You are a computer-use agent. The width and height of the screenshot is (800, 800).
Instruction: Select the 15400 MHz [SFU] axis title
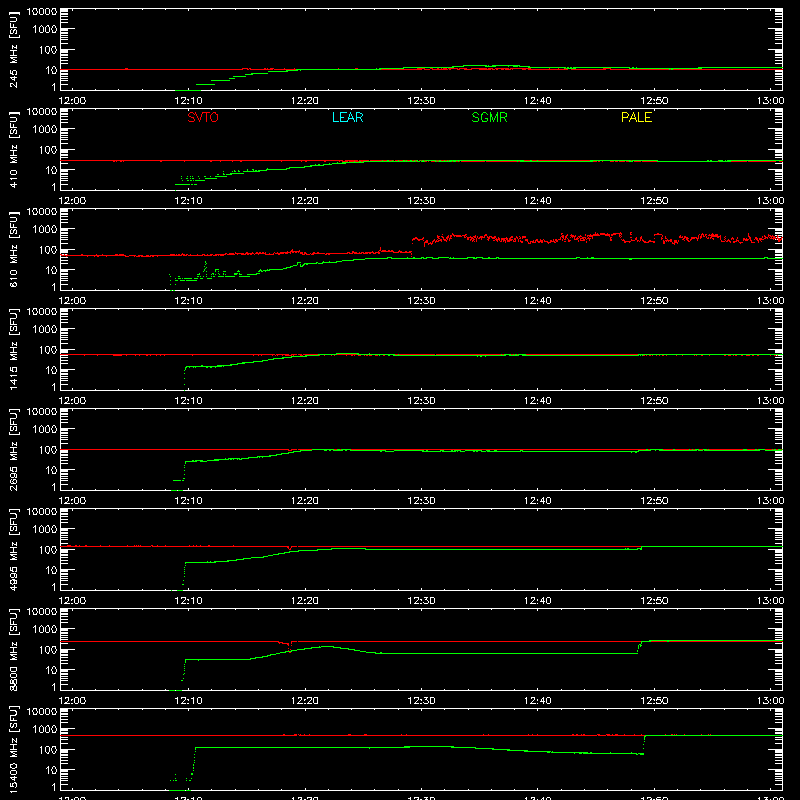pos(14,749)
